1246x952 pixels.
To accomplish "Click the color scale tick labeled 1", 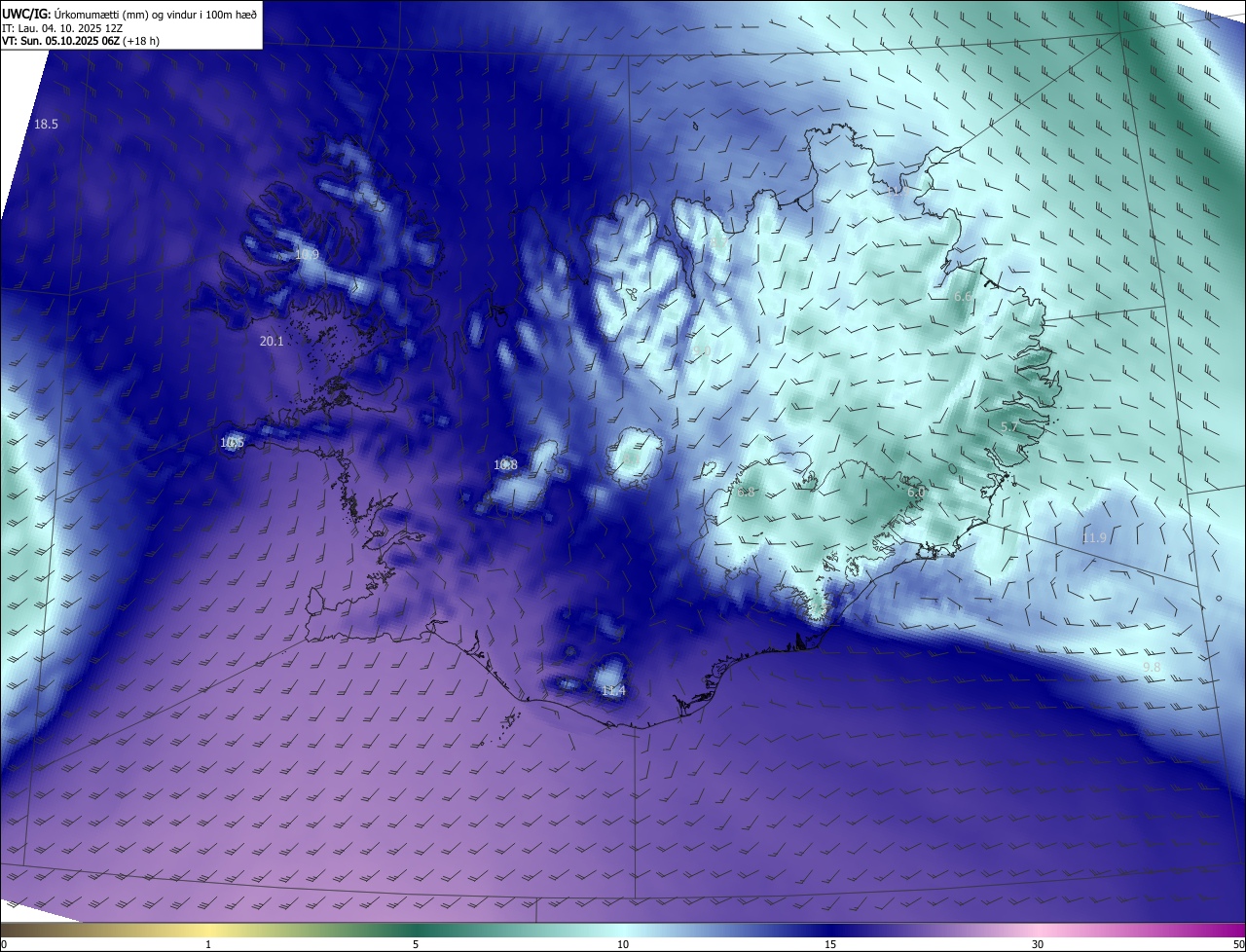I will pos(208,944).
